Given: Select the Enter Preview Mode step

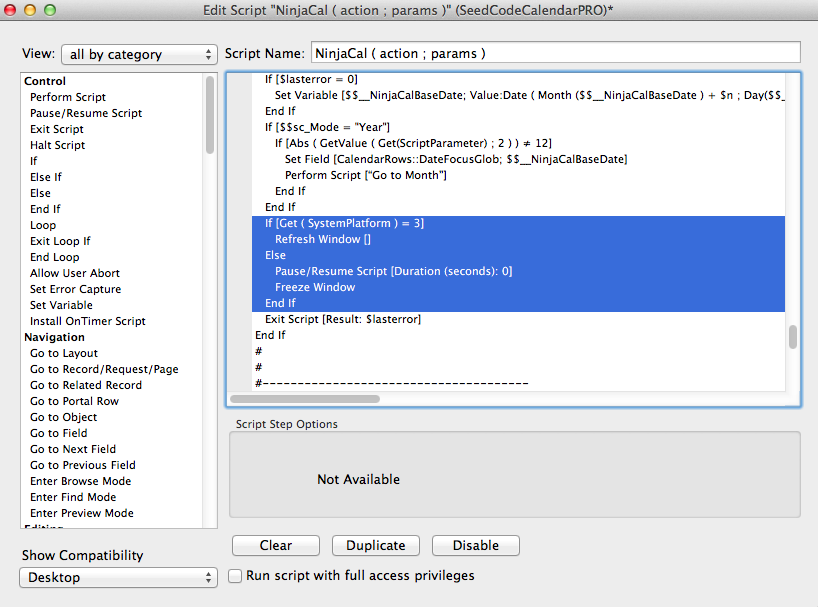Looking at the screenshot, I should pos(82,513).
